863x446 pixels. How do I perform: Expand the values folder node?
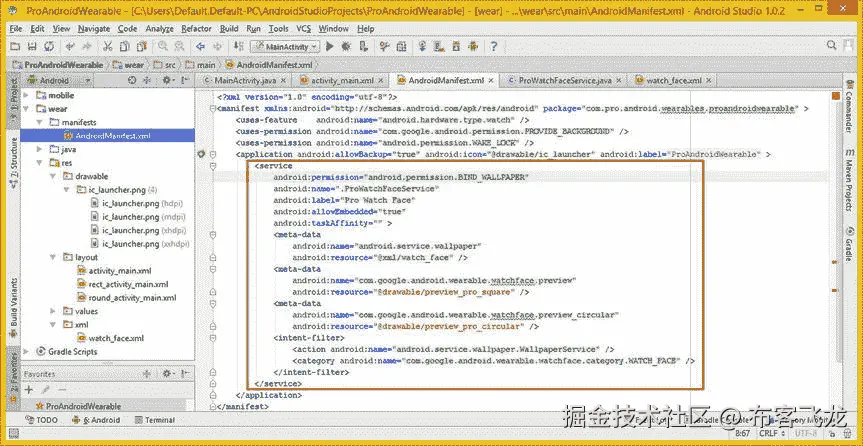pyautogui.click(x=53, y=311)
